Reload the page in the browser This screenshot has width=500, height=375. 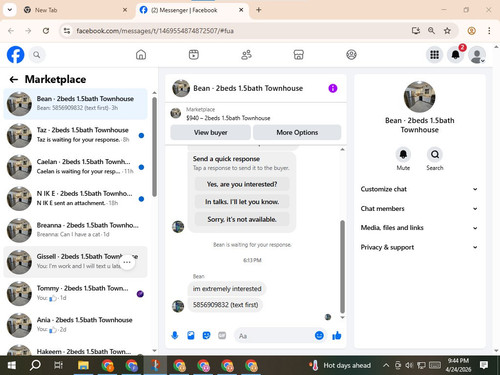(x=46, y=31)
